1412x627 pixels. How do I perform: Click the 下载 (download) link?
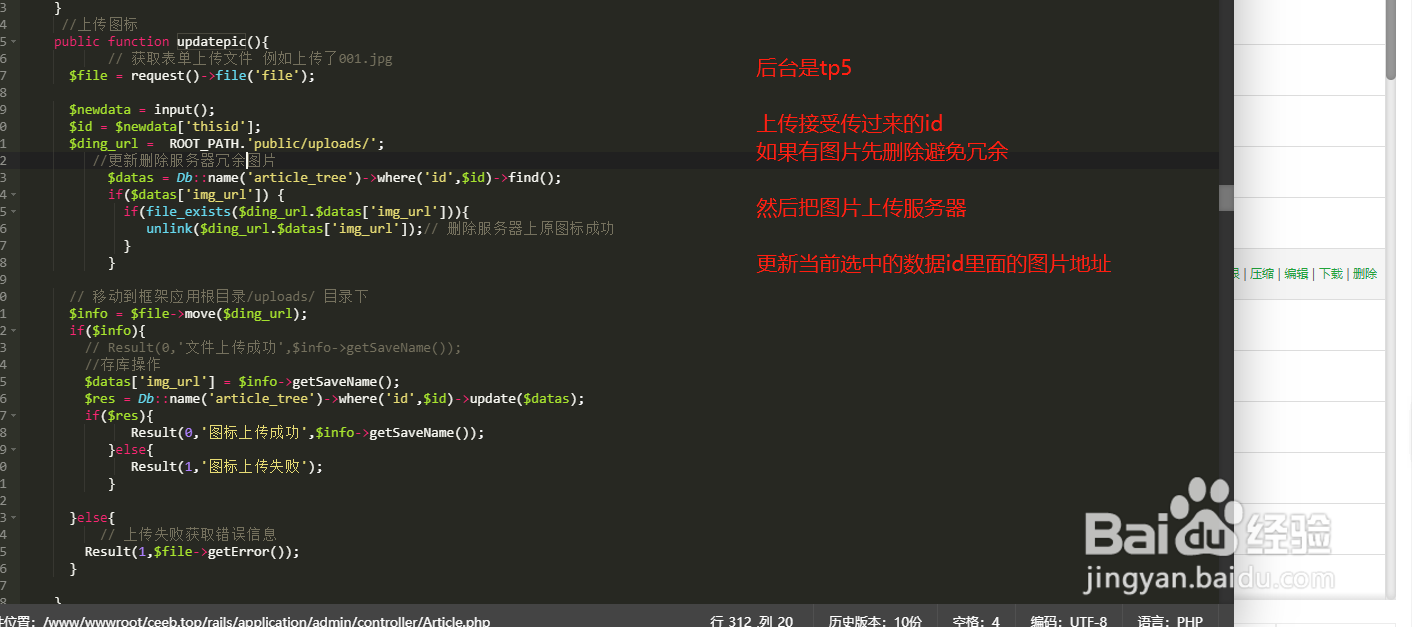pyautogui.click(x=1330, y=274)
